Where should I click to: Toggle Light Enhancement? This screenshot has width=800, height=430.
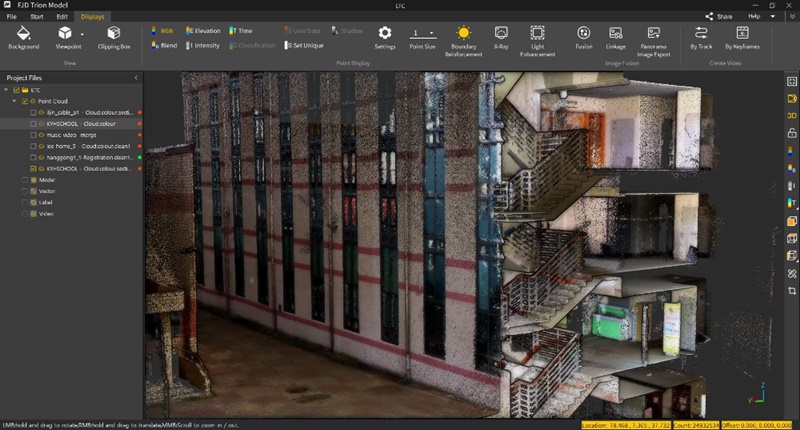click(537, 41)
